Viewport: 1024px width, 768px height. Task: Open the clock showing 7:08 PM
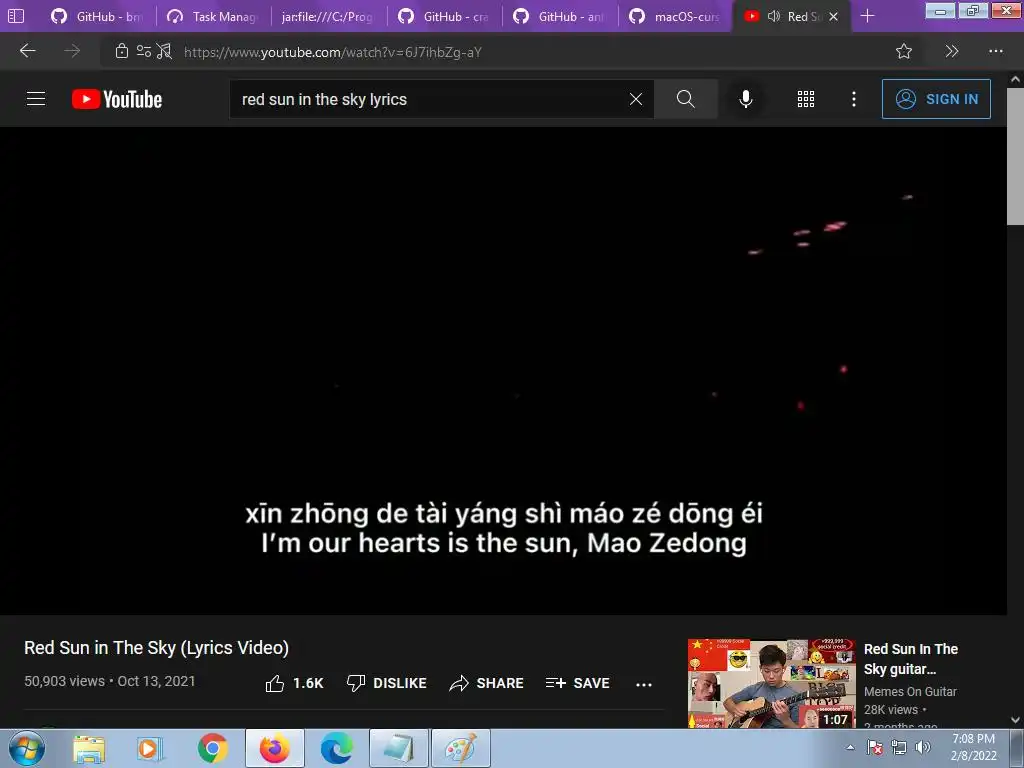pos(974,748)
